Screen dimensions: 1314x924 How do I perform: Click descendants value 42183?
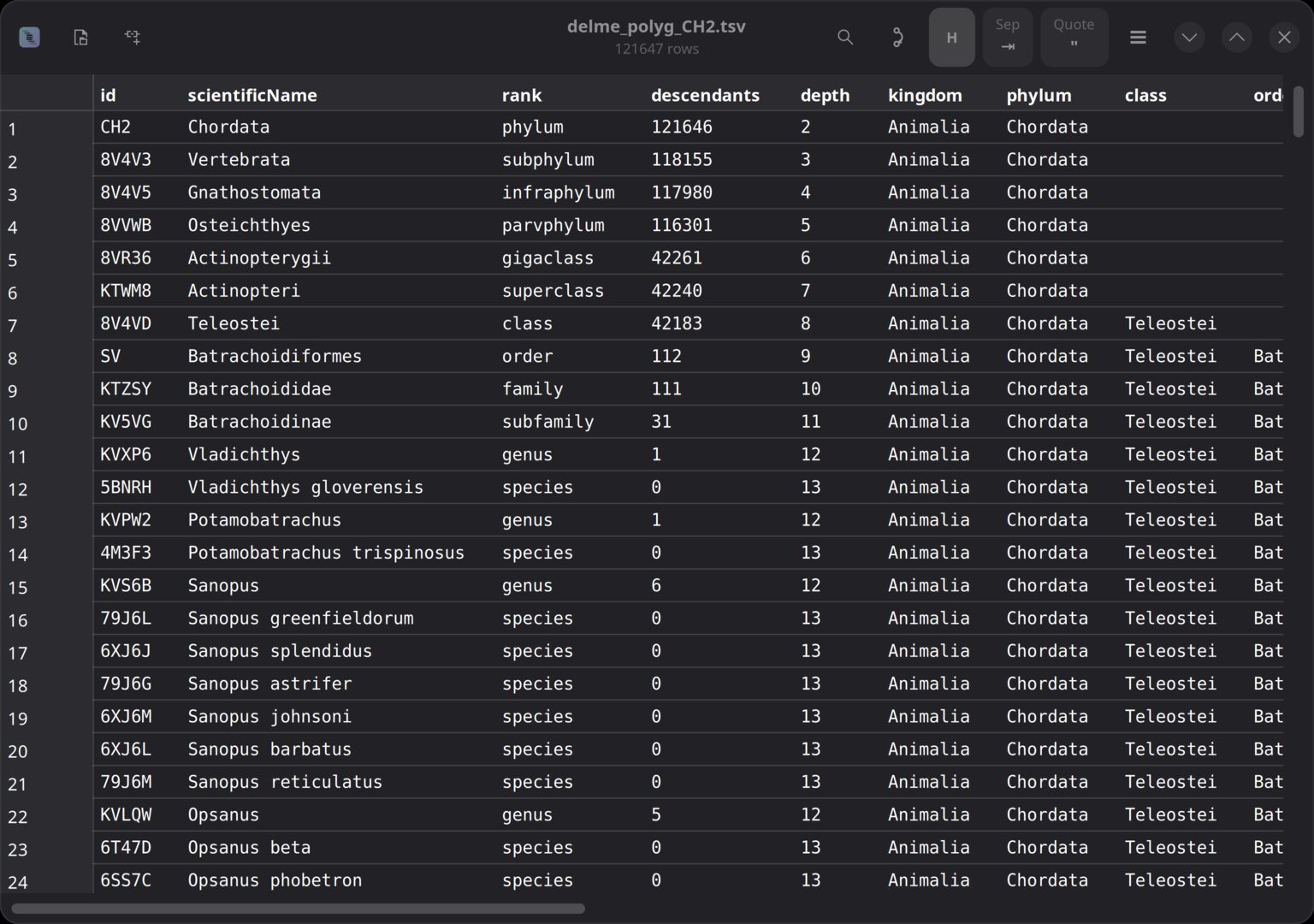(677, 323)
